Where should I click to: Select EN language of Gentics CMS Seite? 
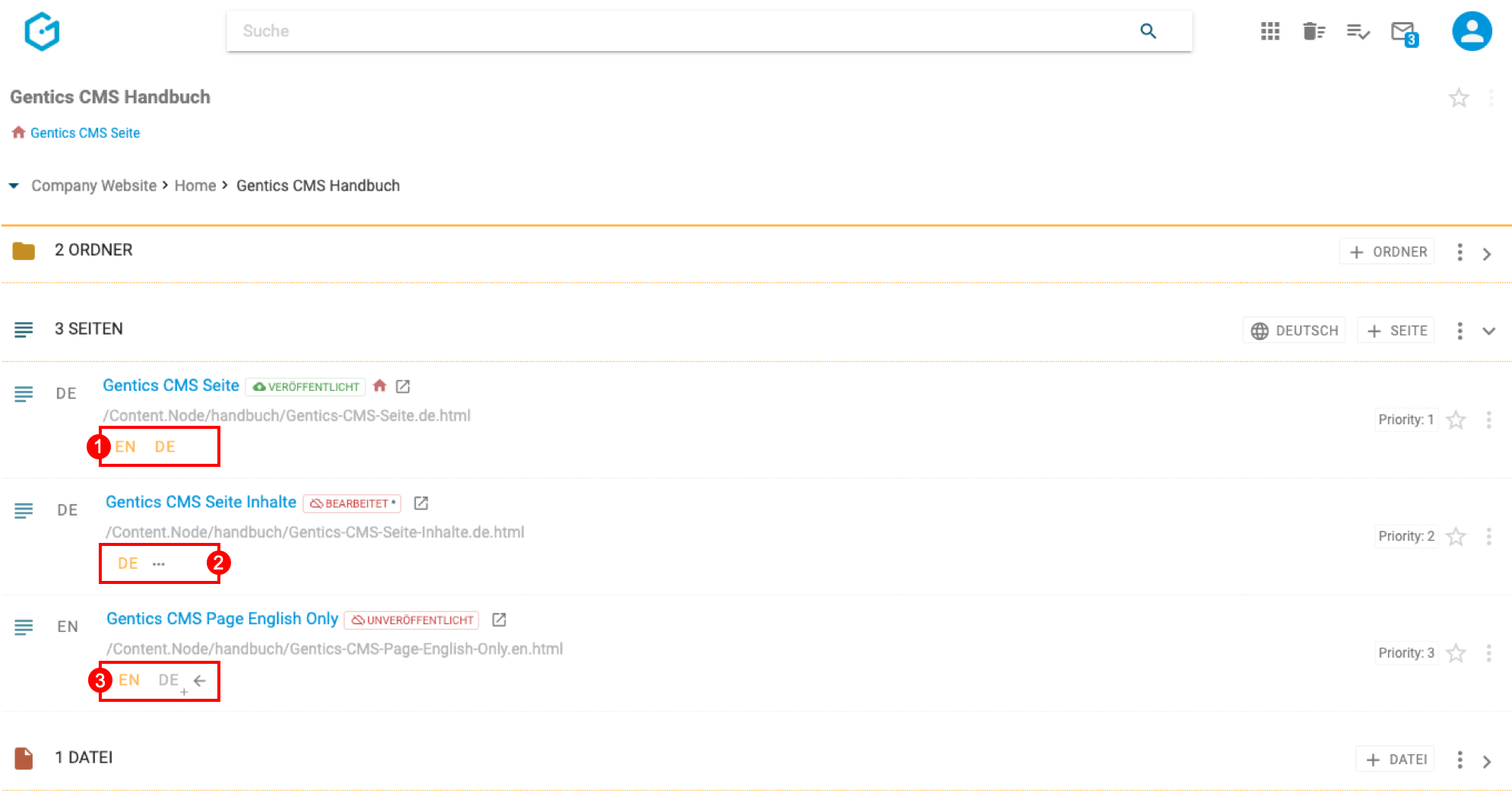pos(125,447)
